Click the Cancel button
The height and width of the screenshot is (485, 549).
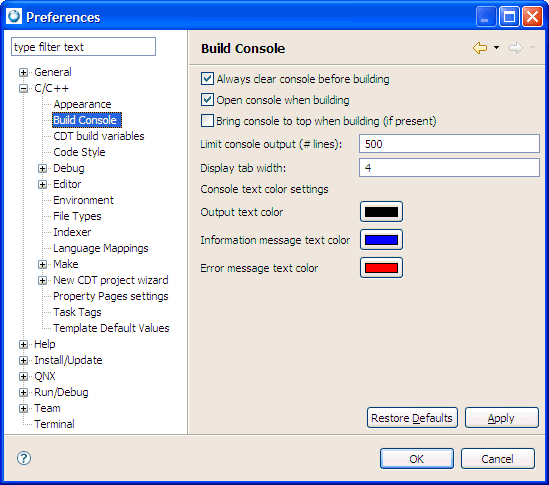[498, 458]
